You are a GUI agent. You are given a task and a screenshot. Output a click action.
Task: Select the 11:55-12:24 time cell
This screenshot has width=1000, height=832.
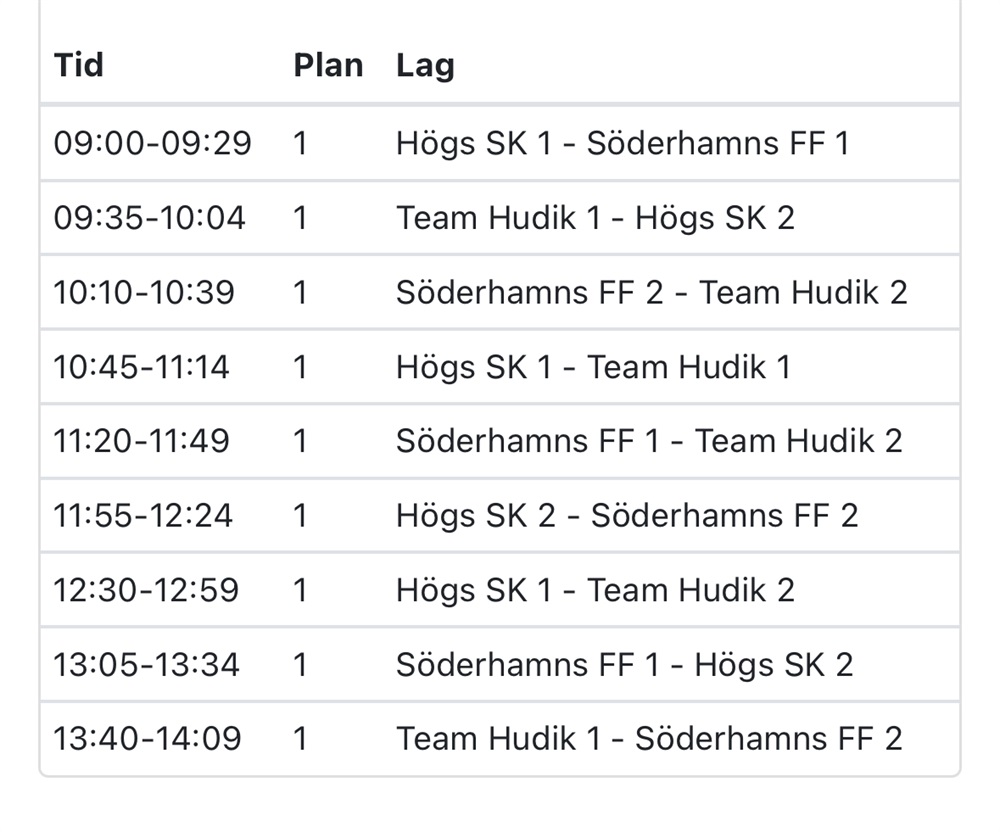[143, 515]
